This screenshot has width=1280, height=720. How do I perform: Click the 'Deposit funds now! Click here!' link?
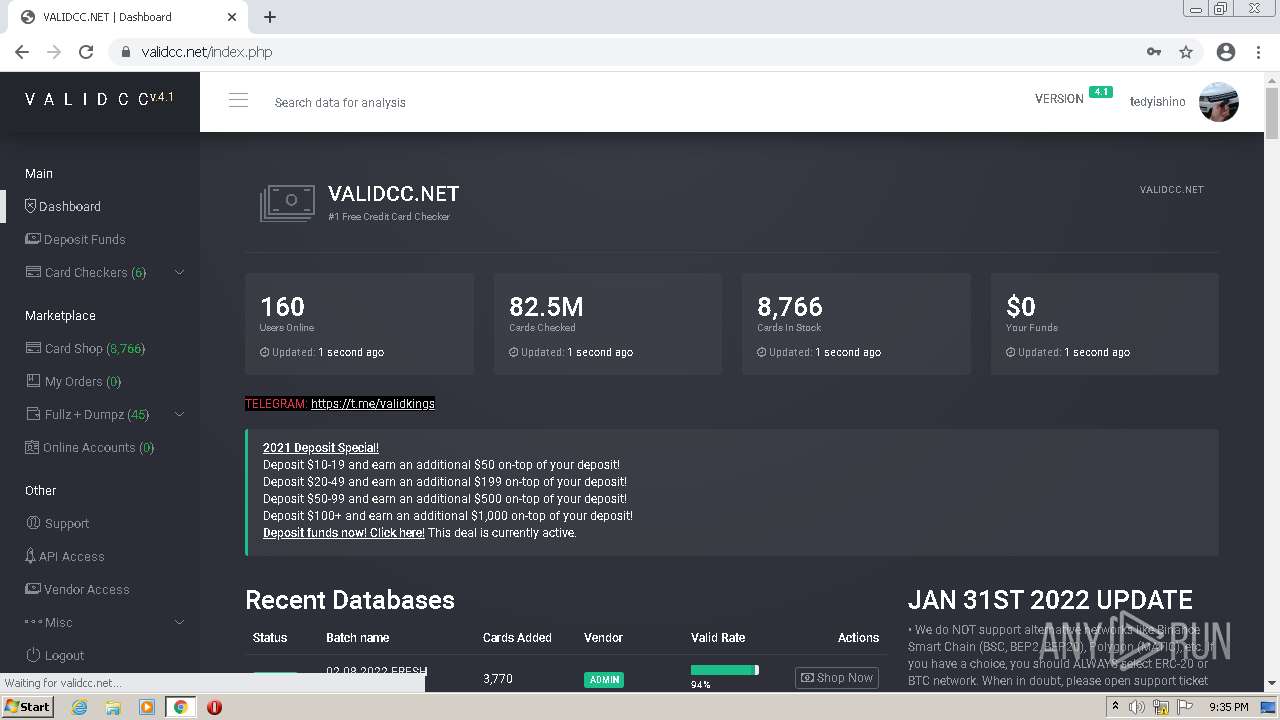pyautogui.click(x=344, y=532)
